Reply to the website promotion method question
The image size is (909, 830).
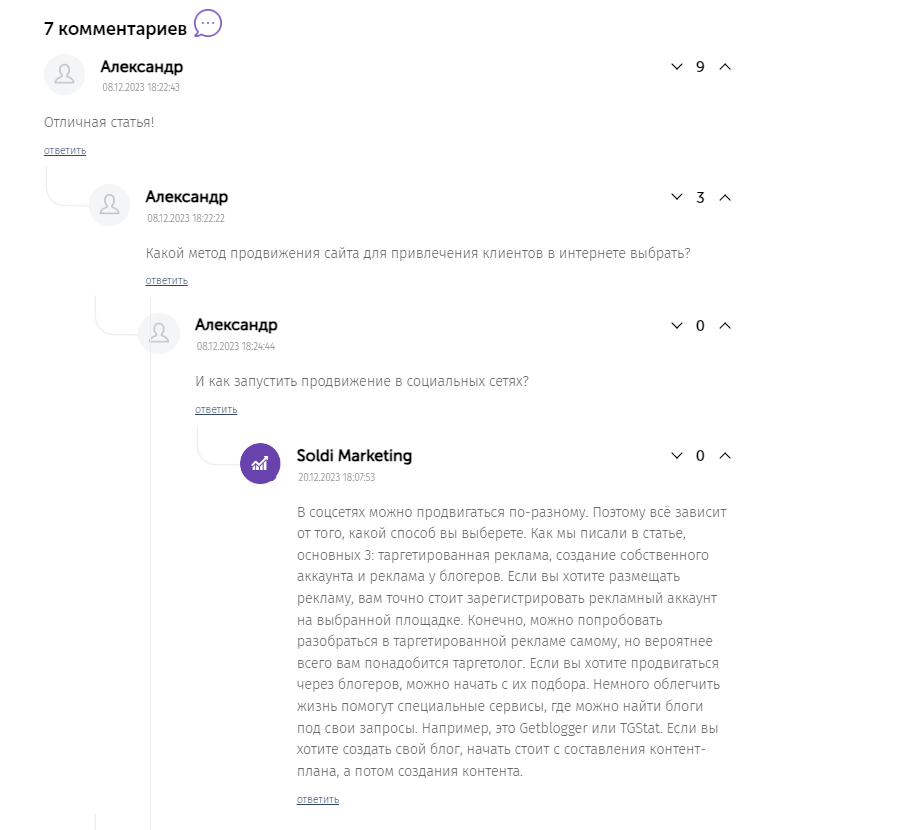tap(166, 281)
